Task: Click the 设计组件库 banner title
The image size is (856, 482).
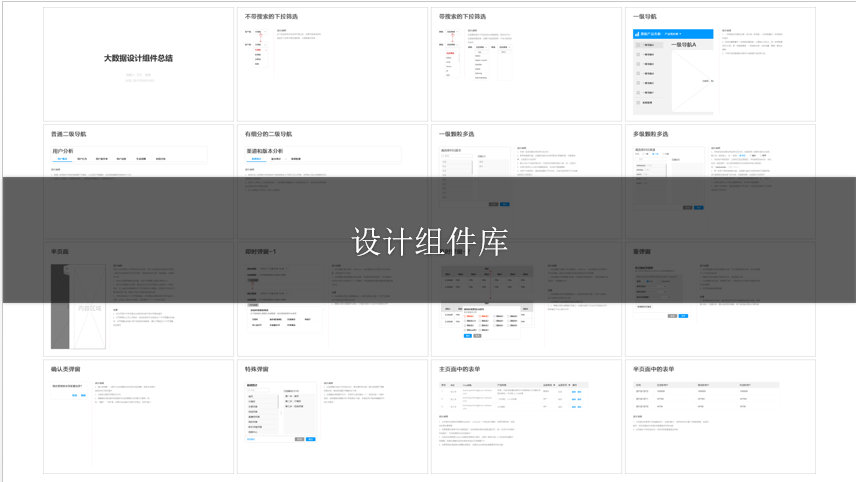Action: click(428, 241)
